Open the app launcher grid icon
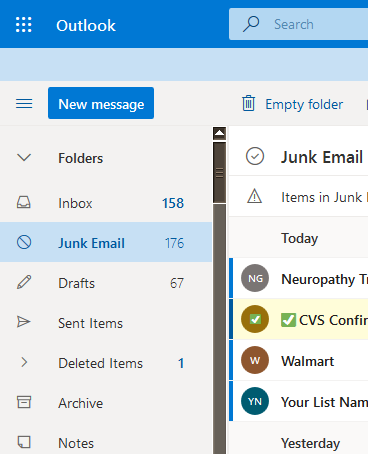The image size is (368, 454). (24, 25)
